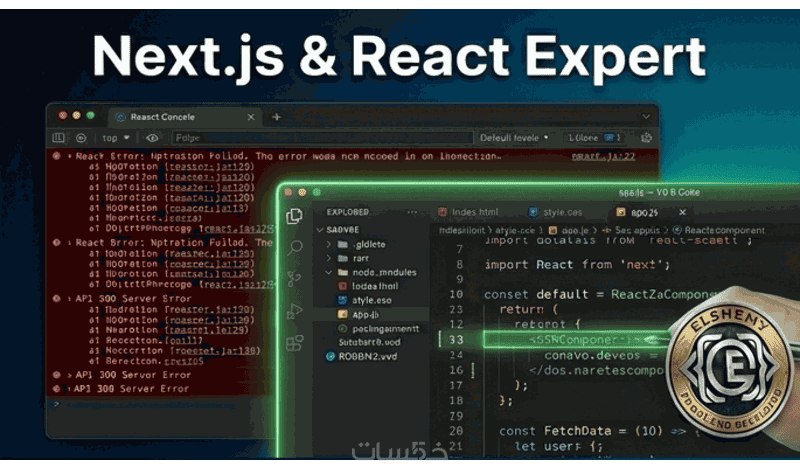Add a new browser tab with plus button
This screenshot has height=470, width=800.
click(276, 117)
